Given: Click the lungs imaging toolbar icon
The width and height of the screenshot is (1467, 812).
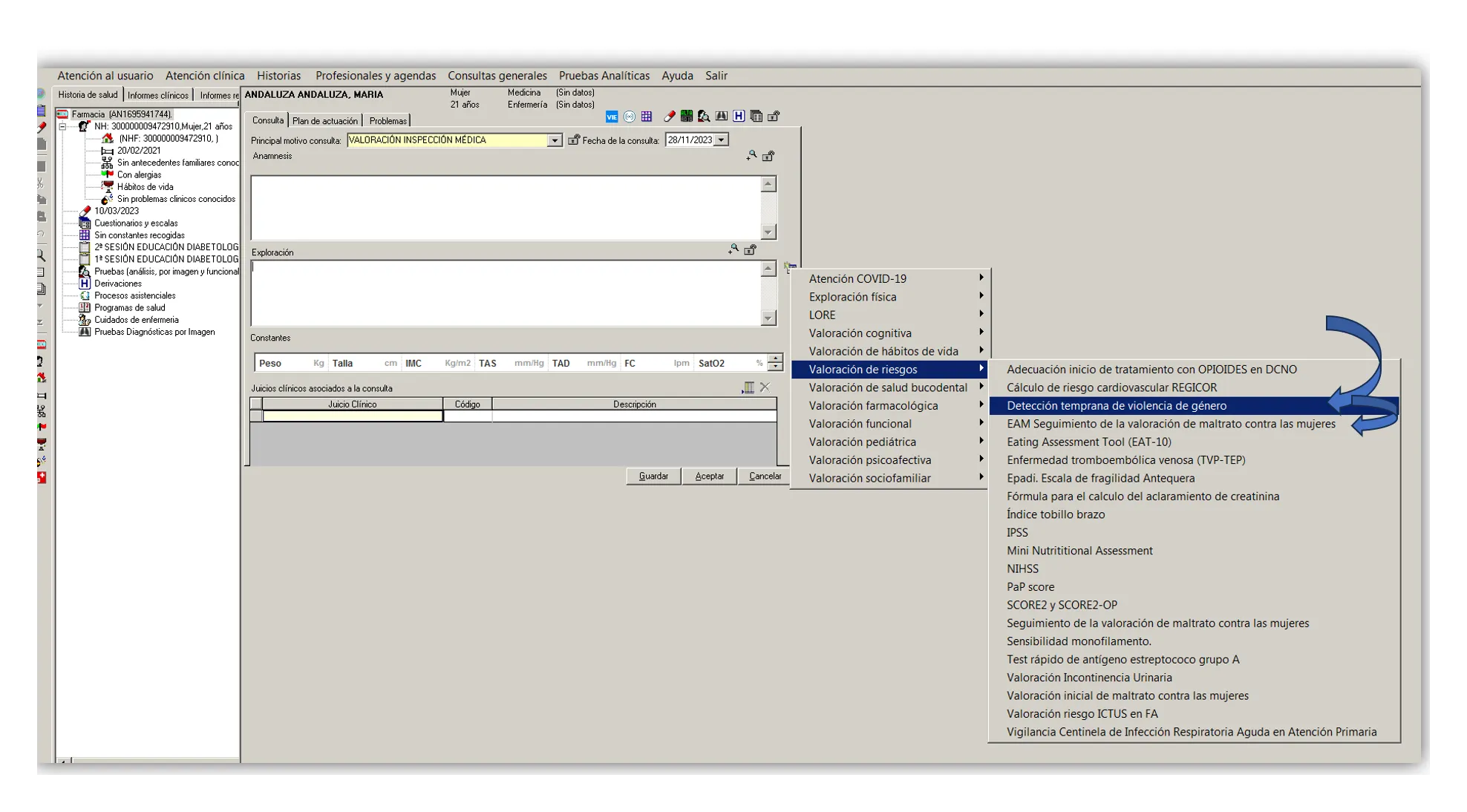Looking at the screenshot, I should pos(721,117).
